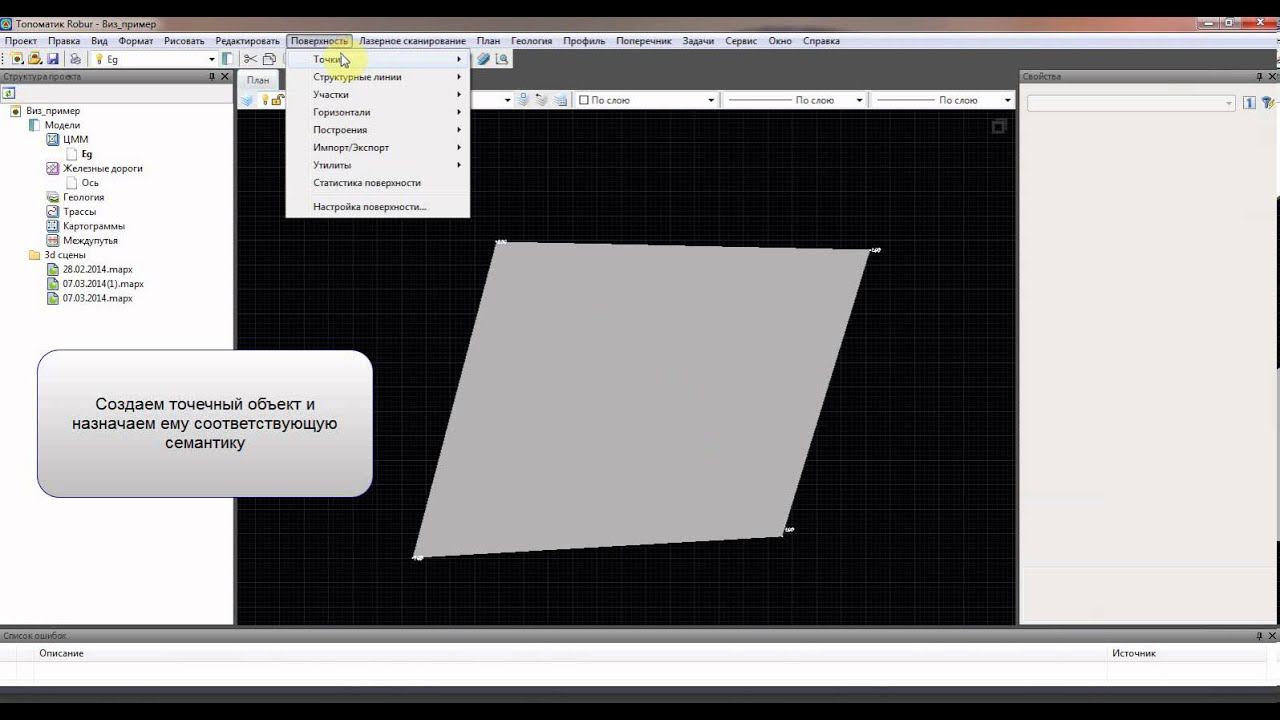The image size is (1280, 720).
Task: Toggle the light bulb layer visibility icon
Action: pyautogui.click(x=265, y=100)
